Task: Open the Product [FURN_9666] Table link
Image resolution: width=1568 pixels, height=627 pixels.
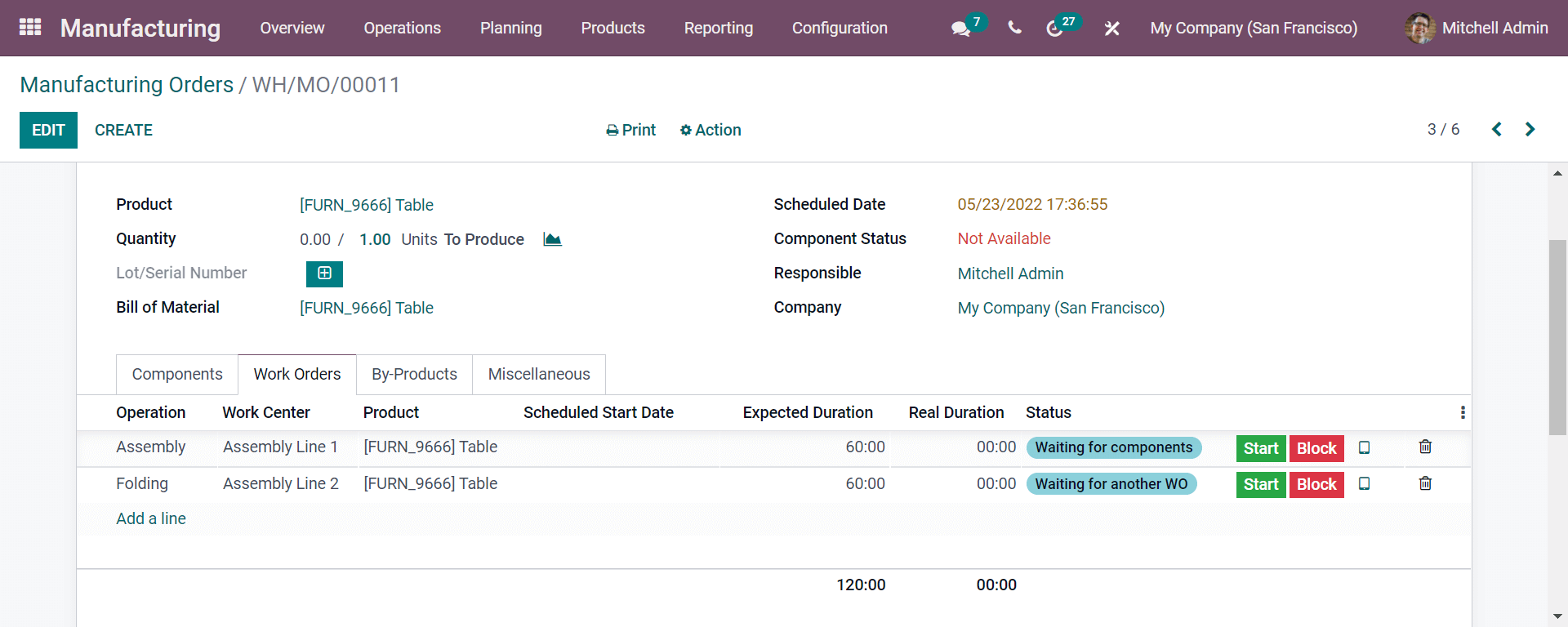Action: (367, 205)
